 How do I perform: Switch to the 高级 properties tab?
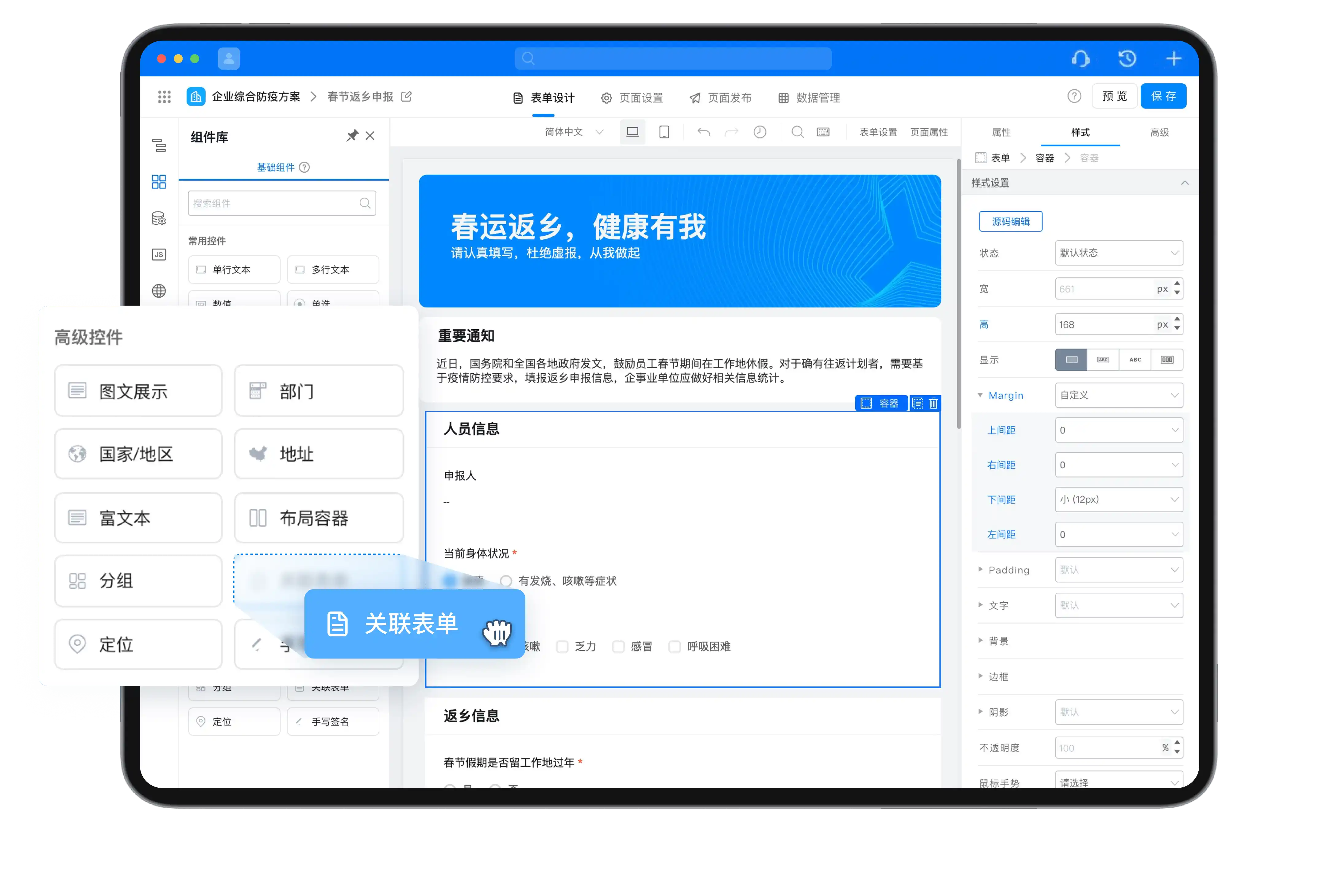point(1159,132)
